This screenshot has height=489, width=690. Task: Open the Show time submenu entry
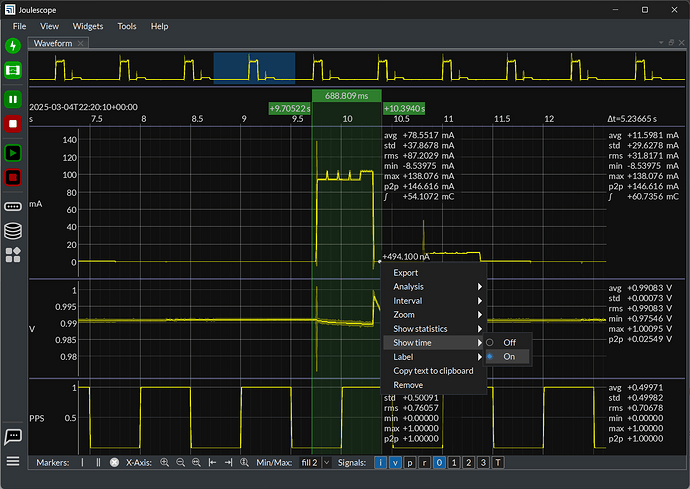point(433,343)
